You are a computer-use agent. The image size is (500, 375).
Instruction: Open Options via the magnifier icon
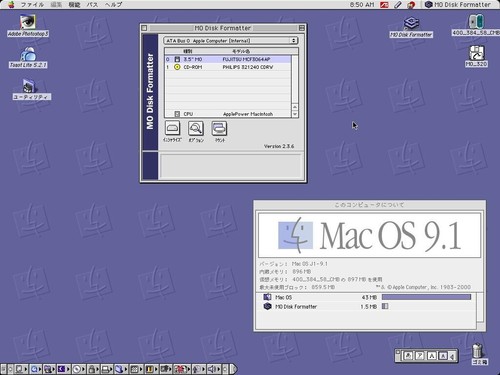coord(196,129)
